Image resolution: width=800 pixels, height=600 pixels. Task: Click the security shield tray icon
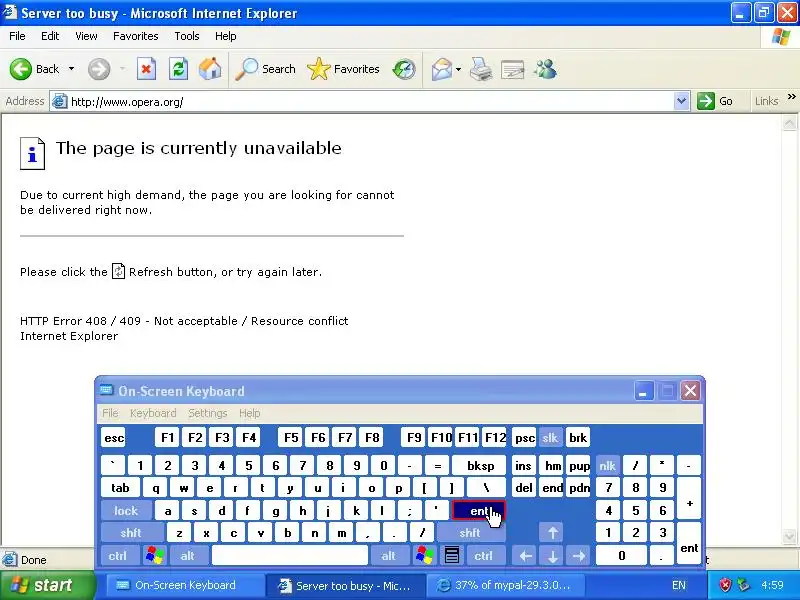coord(725,585)
